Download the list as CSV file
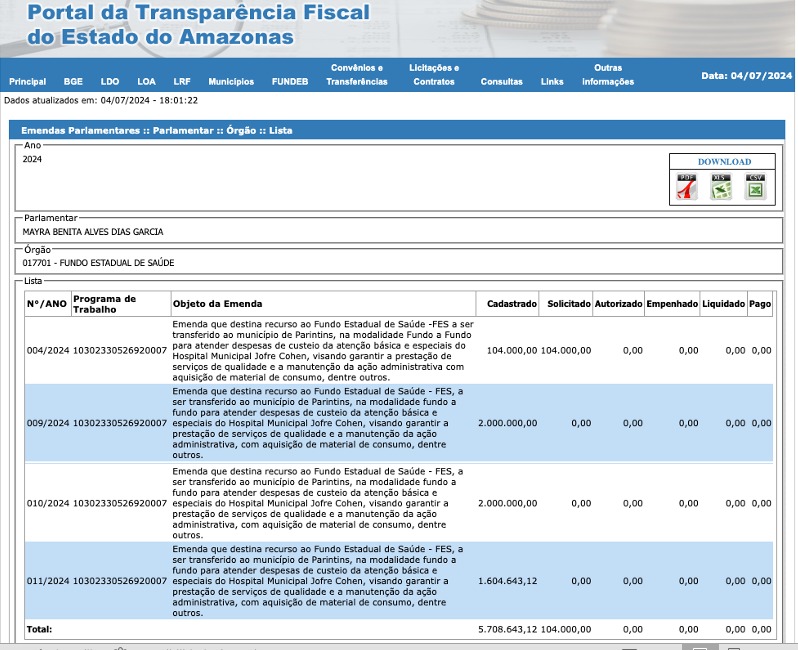Image resolution: width=798 pixels, height=650 pixels. [x=755, y=187]
